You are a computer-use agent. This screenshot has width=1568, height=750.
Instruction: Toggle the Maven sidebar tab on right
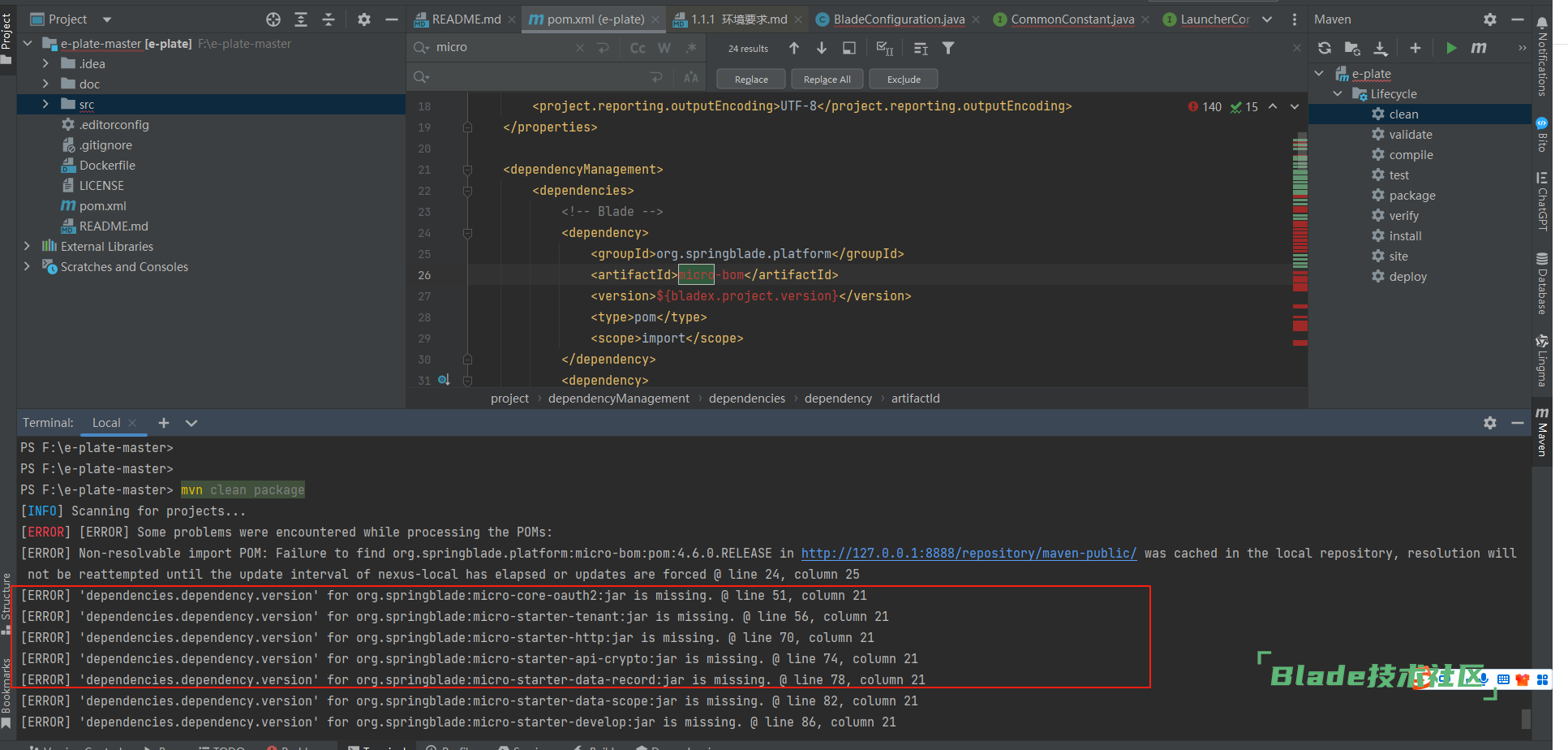(1542, 433)
